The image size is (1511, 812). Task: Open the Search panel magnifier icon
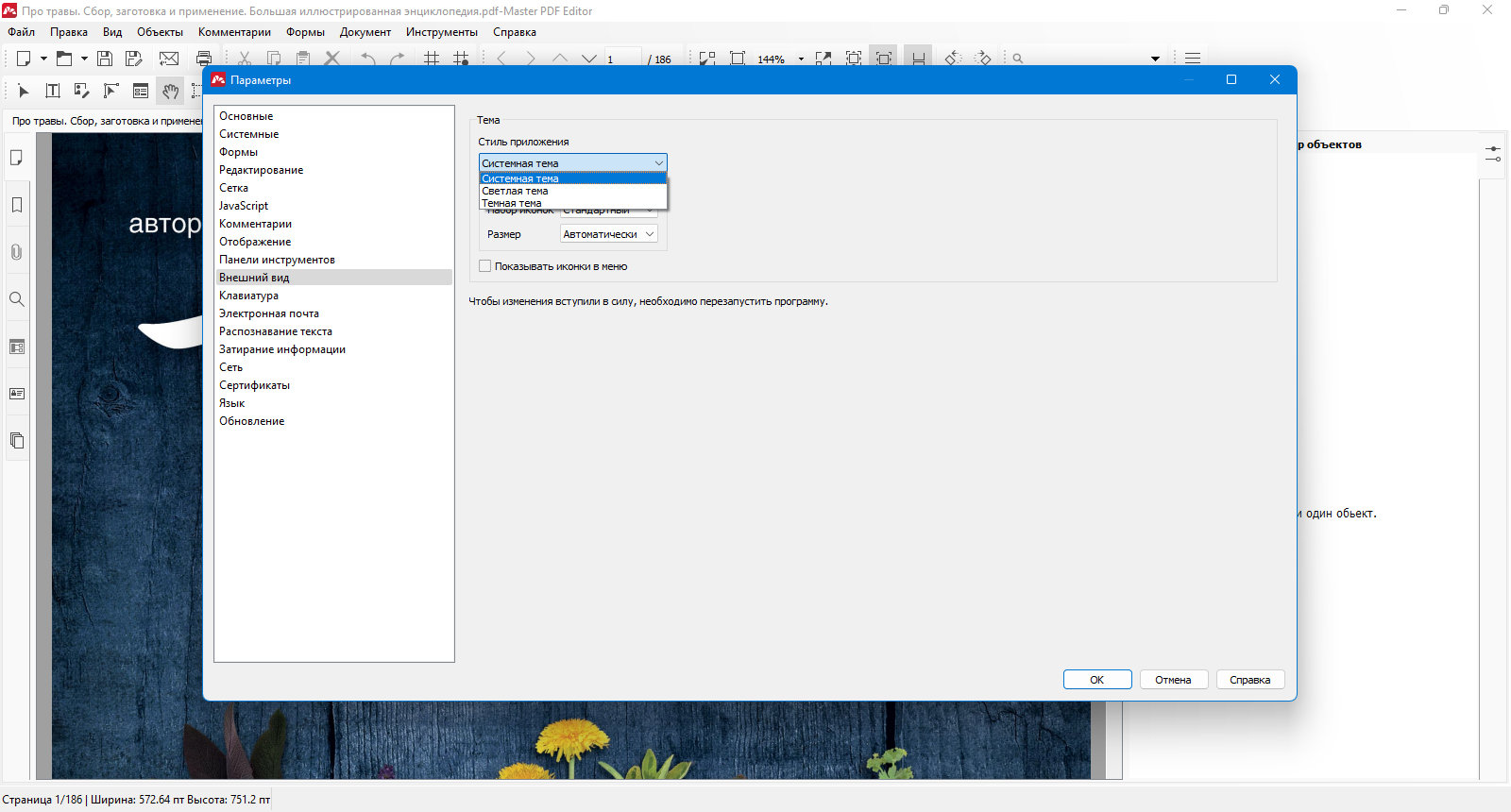pos(17,299)
